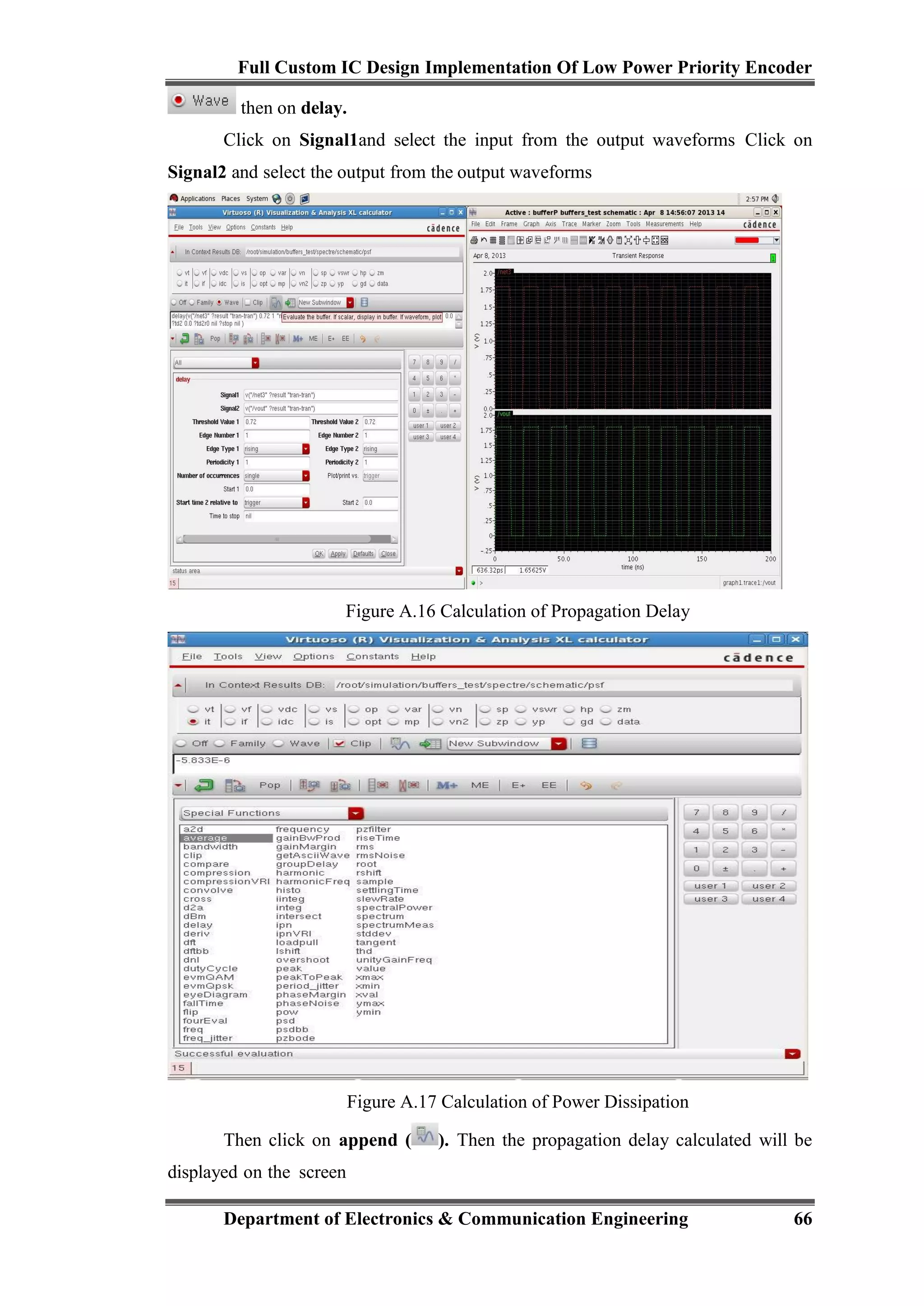This screenshot has width=924, height=1306.
Task: Click Wave radio image at top of page
Action: 201,100
